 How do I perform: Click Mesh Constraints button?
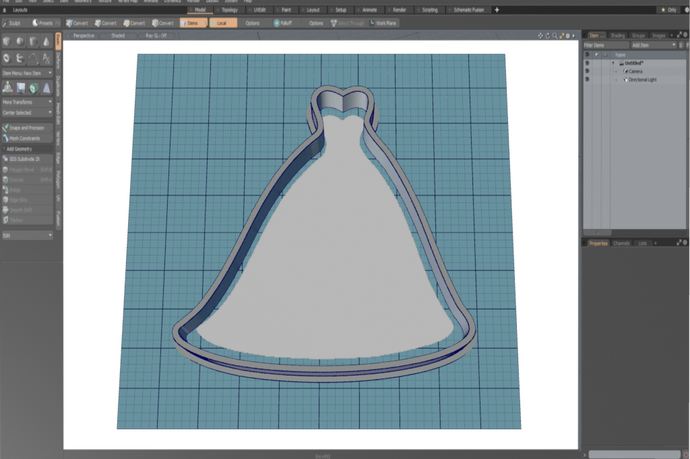[x=27, y=138]
